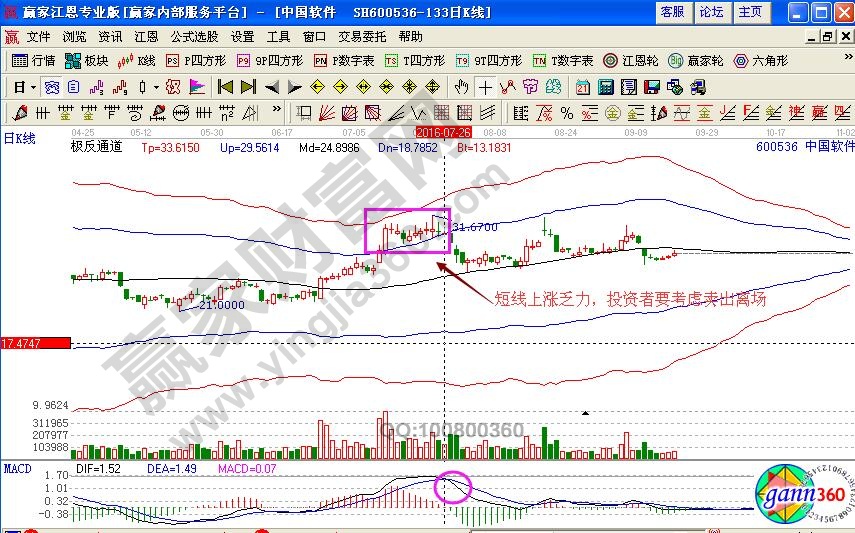Expand the candlestick chart type dropdown arrow

click(155, 87)
